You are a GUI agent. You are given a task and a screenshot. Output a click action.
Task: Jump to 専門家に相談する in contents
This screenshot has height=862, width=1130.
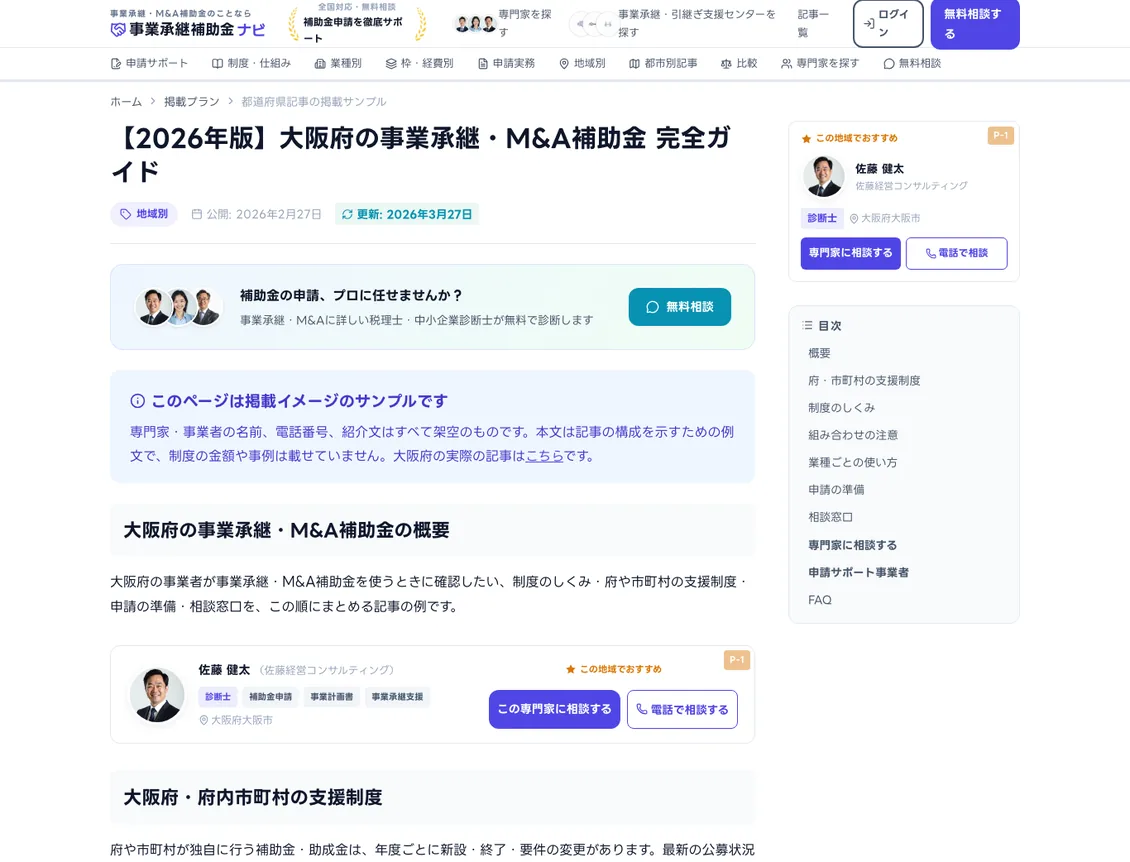[x=853, y=545]
